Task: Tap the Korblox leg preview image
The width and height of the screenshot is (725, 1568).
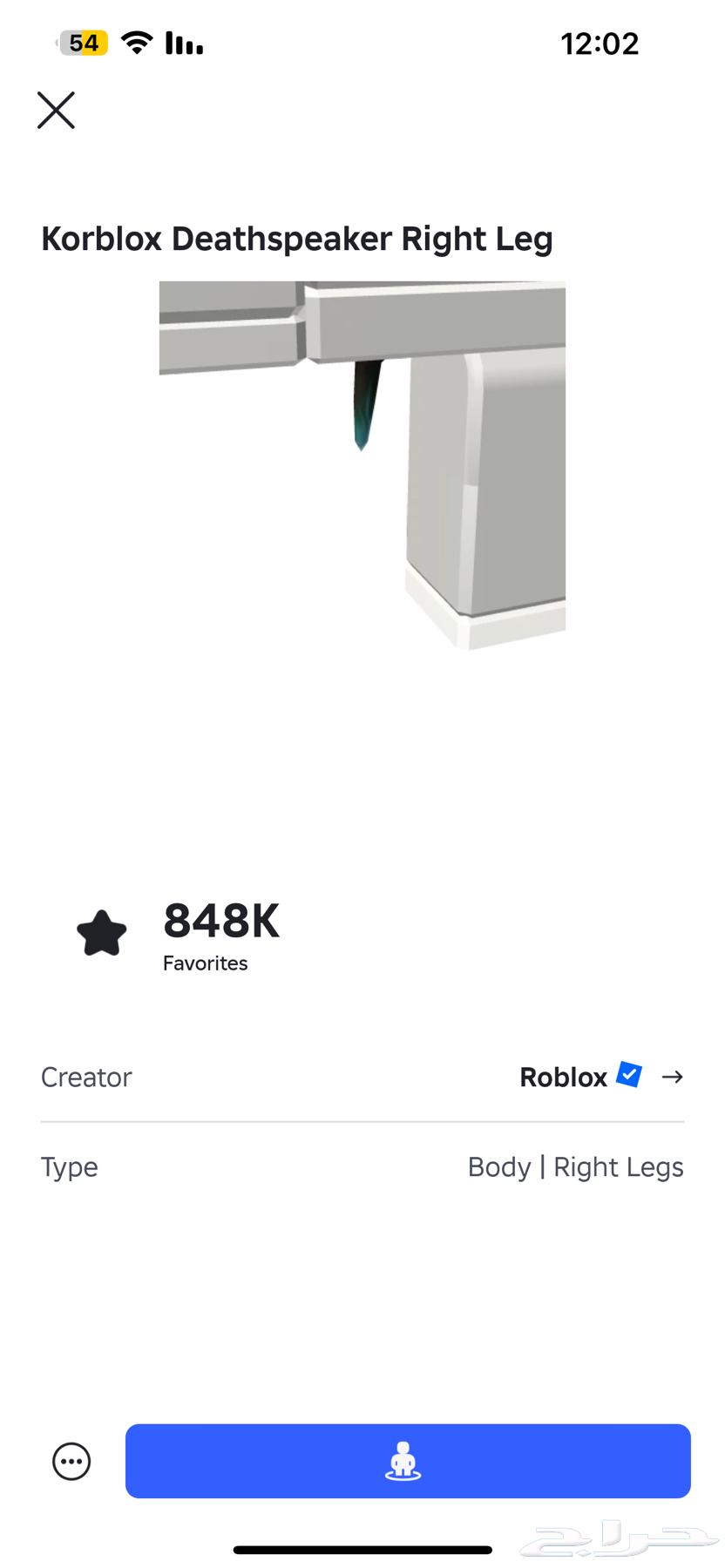Action: [x=362, y=464]
